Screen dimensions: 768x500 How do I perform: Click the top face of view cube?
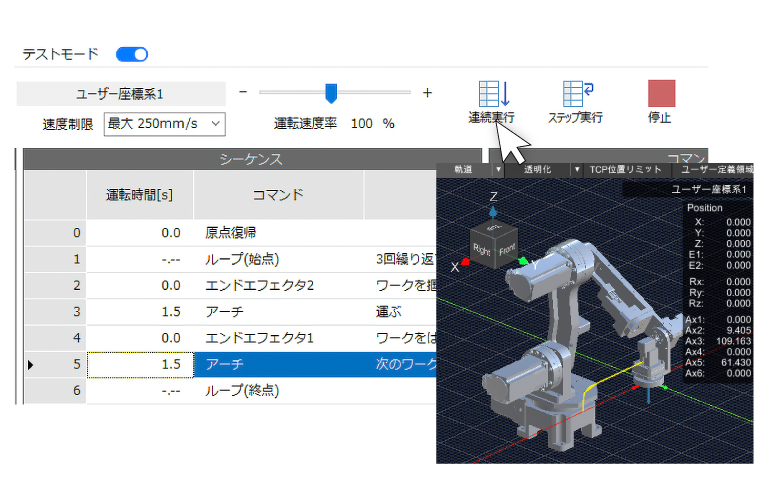[494, 227]
